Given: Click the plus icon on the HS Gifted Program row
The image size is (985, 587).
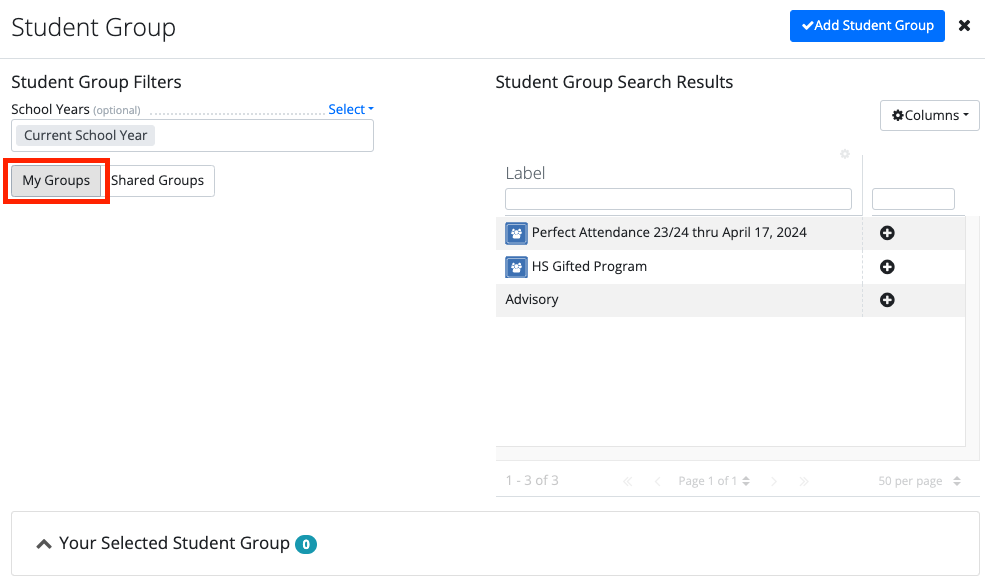Looking at the screenshot, I should (x=886, y=266).
